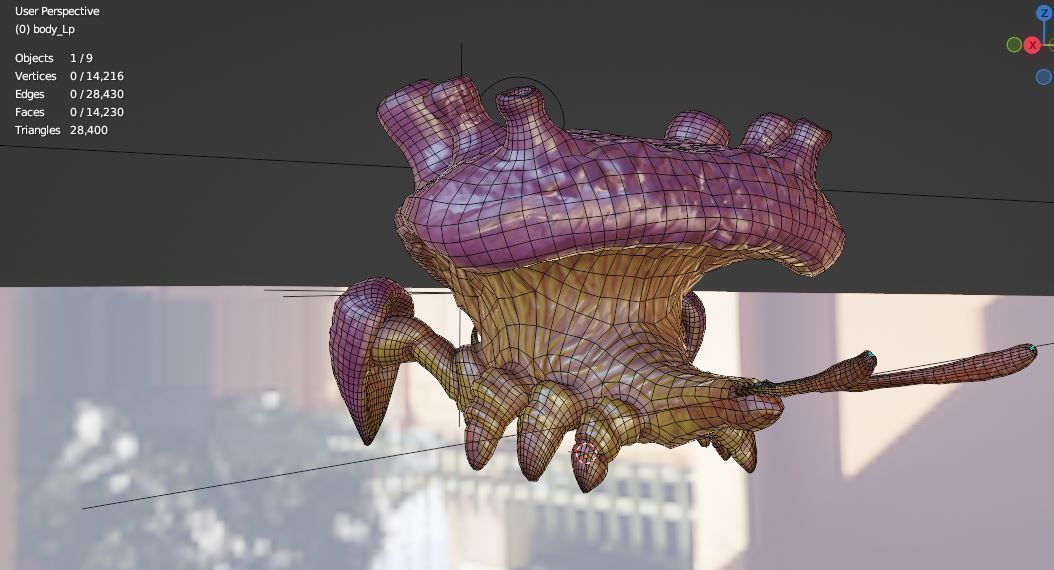Click the green negative Y gizmo circle

coord(1014,45)
